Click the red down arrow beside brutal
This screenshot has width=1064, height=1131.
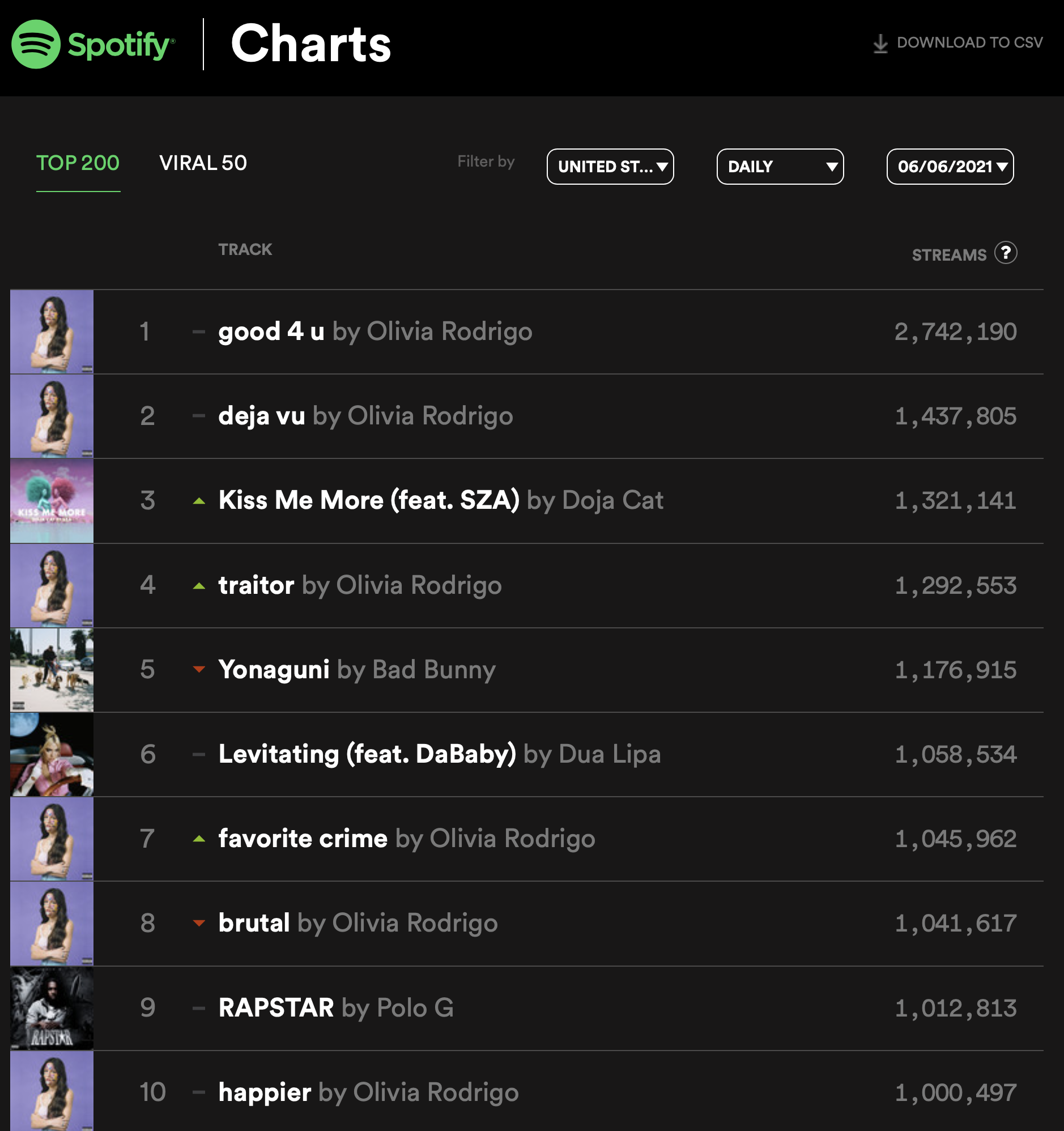(198, 923)
